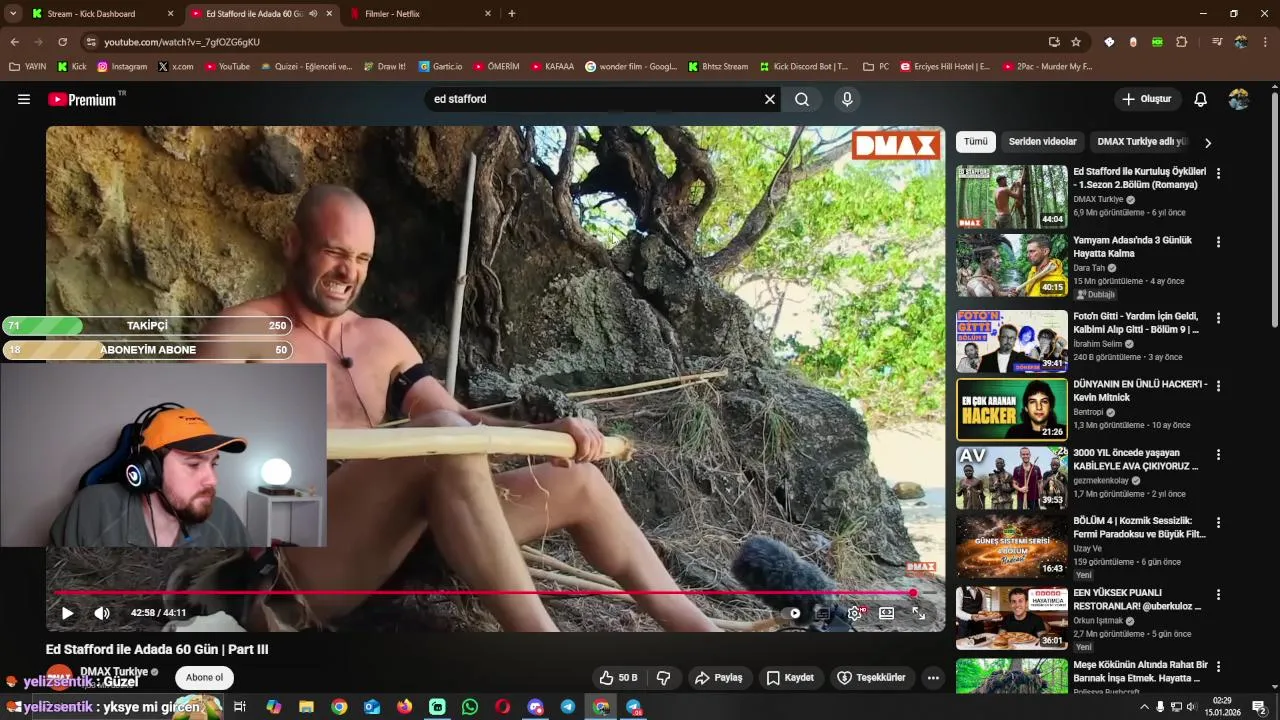Open options for 3000 YIL önce yaşayan video
The width and height of the screenshot is (1280, 720).
(x=1218, y=454)
